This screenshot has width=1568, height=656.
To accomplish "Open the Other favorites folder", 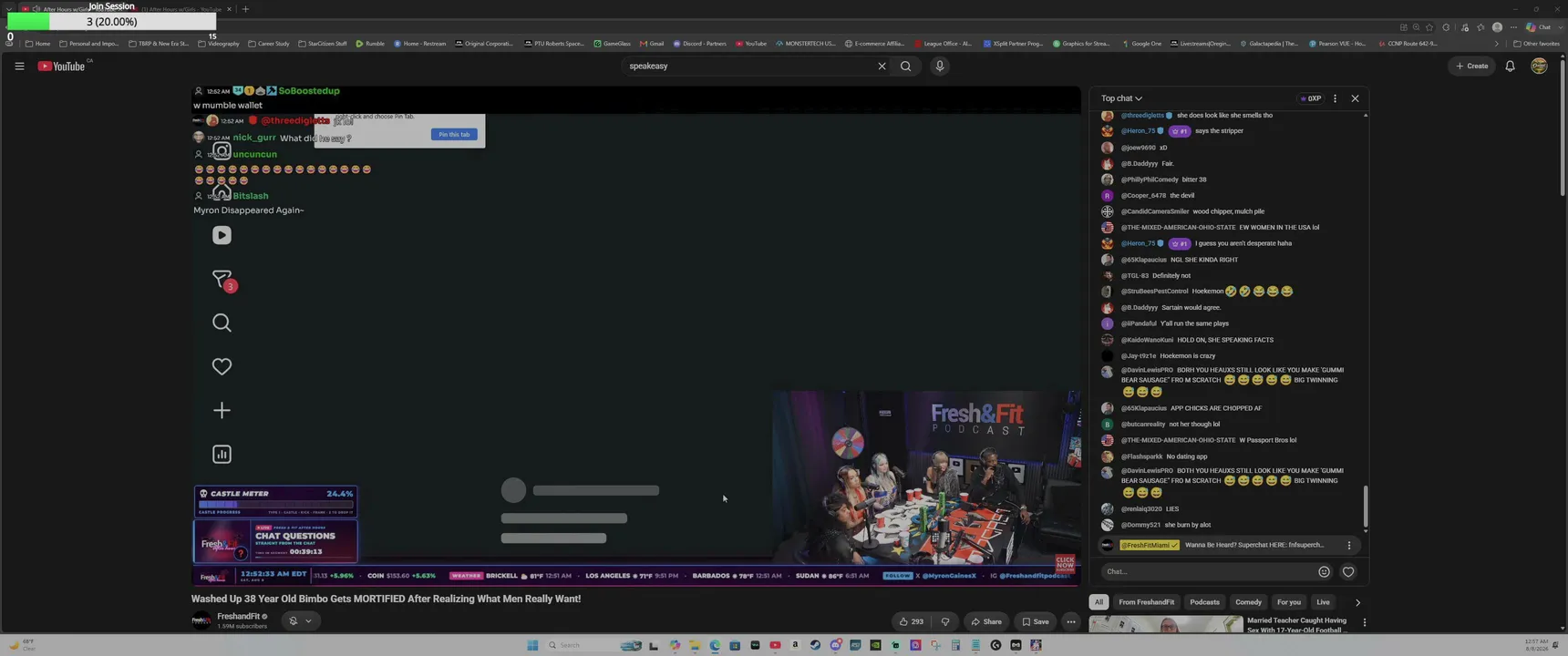I will click(1536, 43).
